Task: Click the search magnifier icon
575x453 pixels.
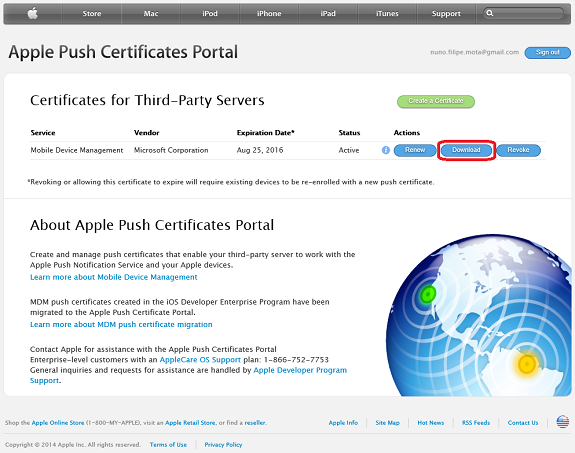Action: [x=490, y=13]
